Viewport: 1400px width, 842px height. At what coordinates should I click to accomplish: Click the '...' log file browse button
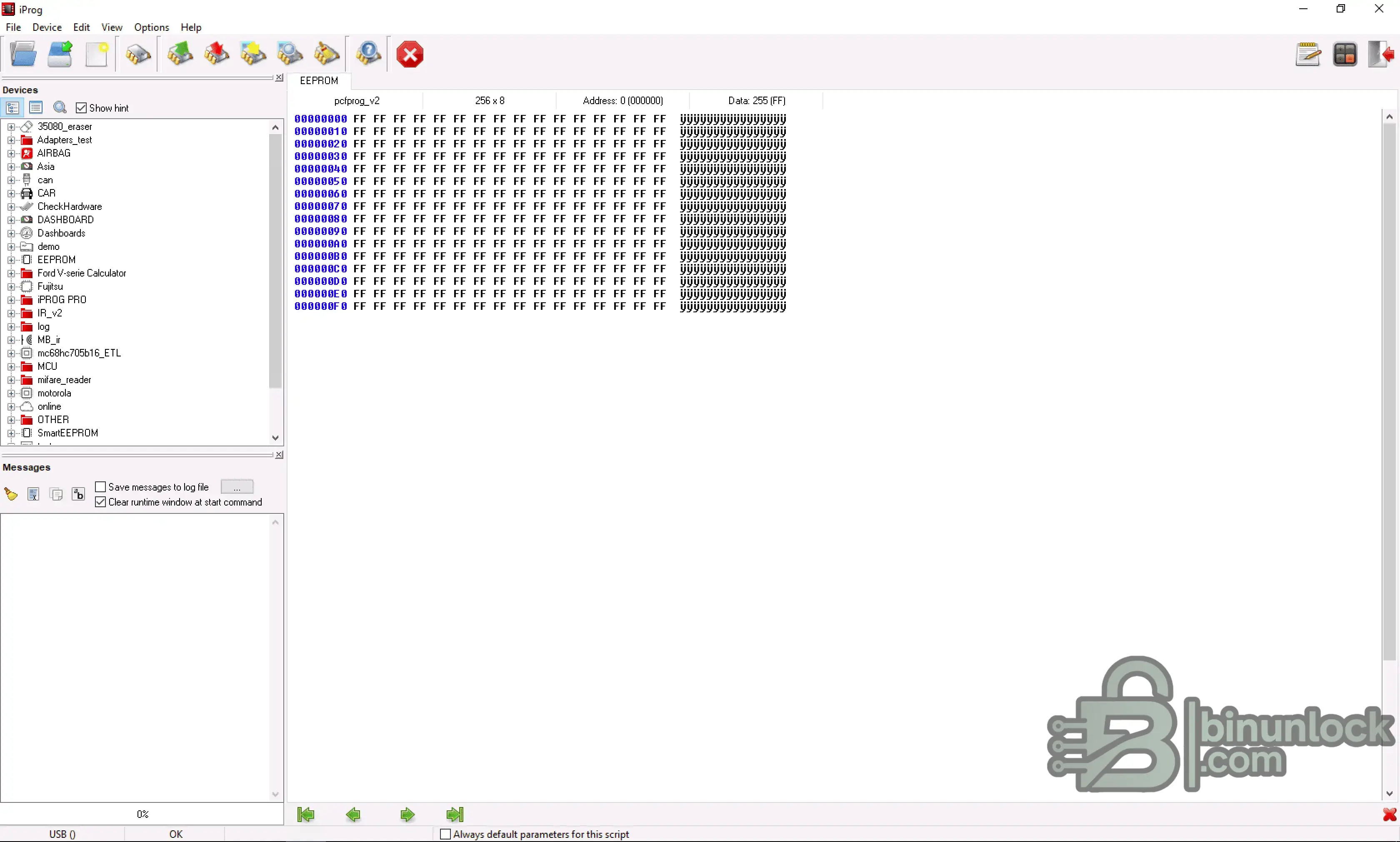[237, 487]
